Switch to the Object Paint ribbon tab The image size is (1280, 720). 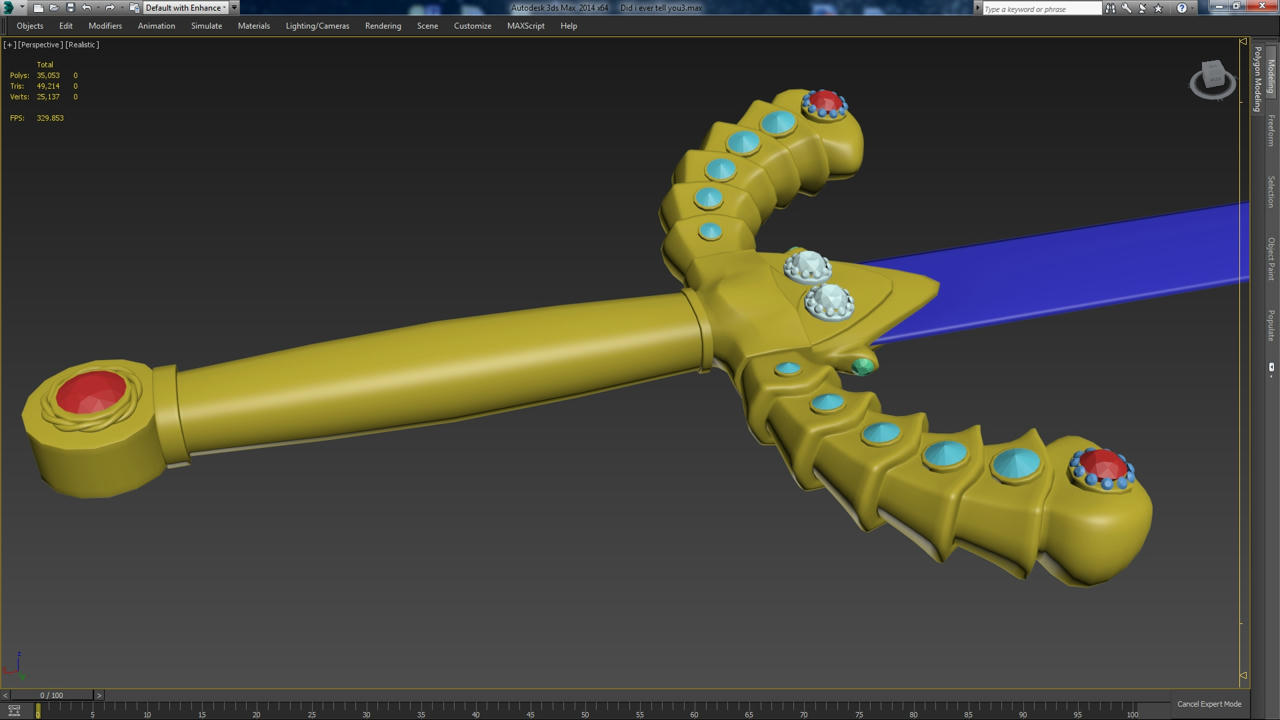(1271, 258)
